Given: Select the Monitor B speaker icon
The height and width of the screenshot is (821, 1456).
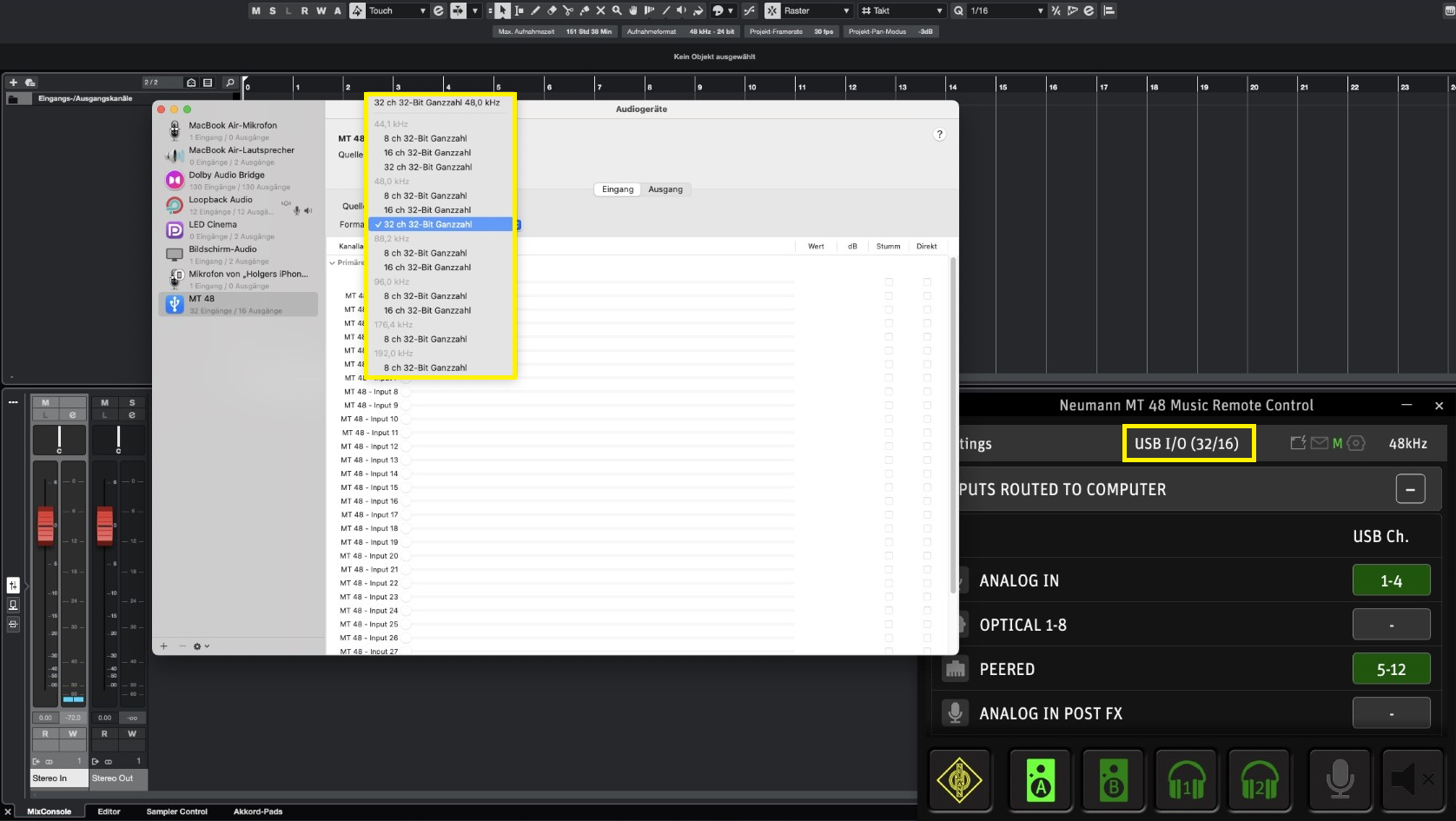Looking at the screenshot, I should (1113, 779).
